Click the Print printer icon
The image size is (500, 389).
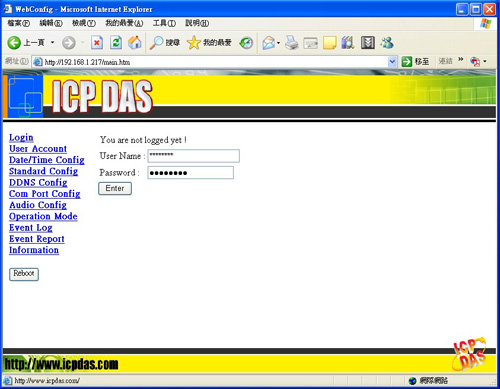292,43
